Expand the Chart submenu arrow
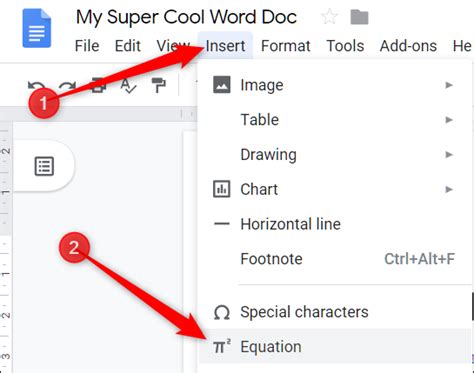474x373 pixels. (449, 189)
